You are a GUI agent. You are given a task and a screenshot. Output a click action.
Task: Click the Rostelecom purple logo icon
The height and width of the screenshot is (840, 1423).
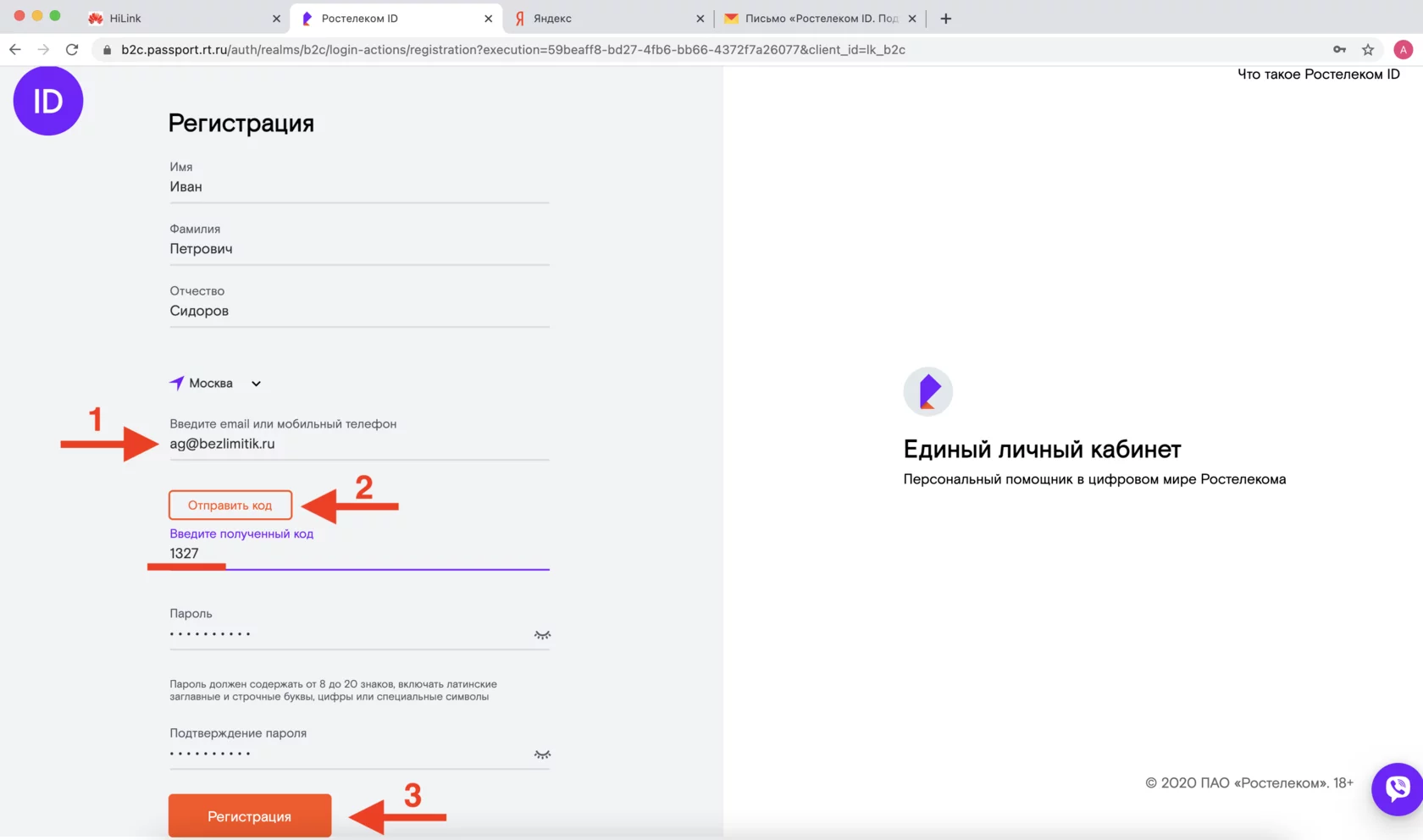pyautogui.click(x=927, y=391)
